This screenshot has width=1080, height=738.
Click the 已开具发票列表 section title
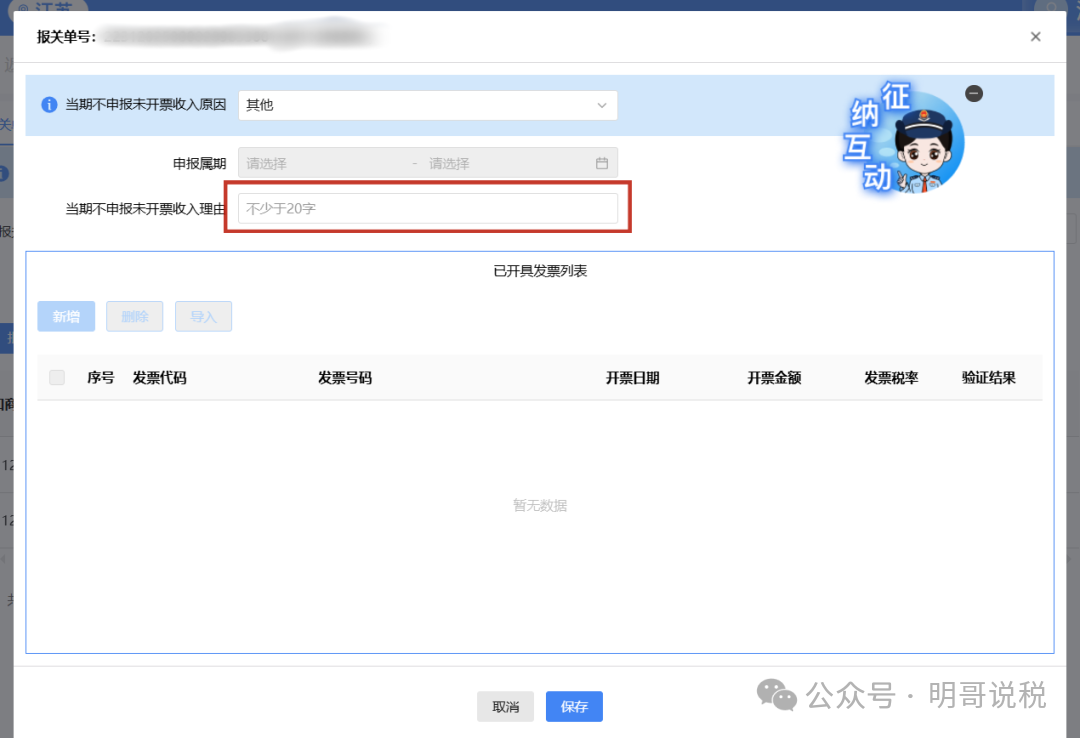click(539, 268)
